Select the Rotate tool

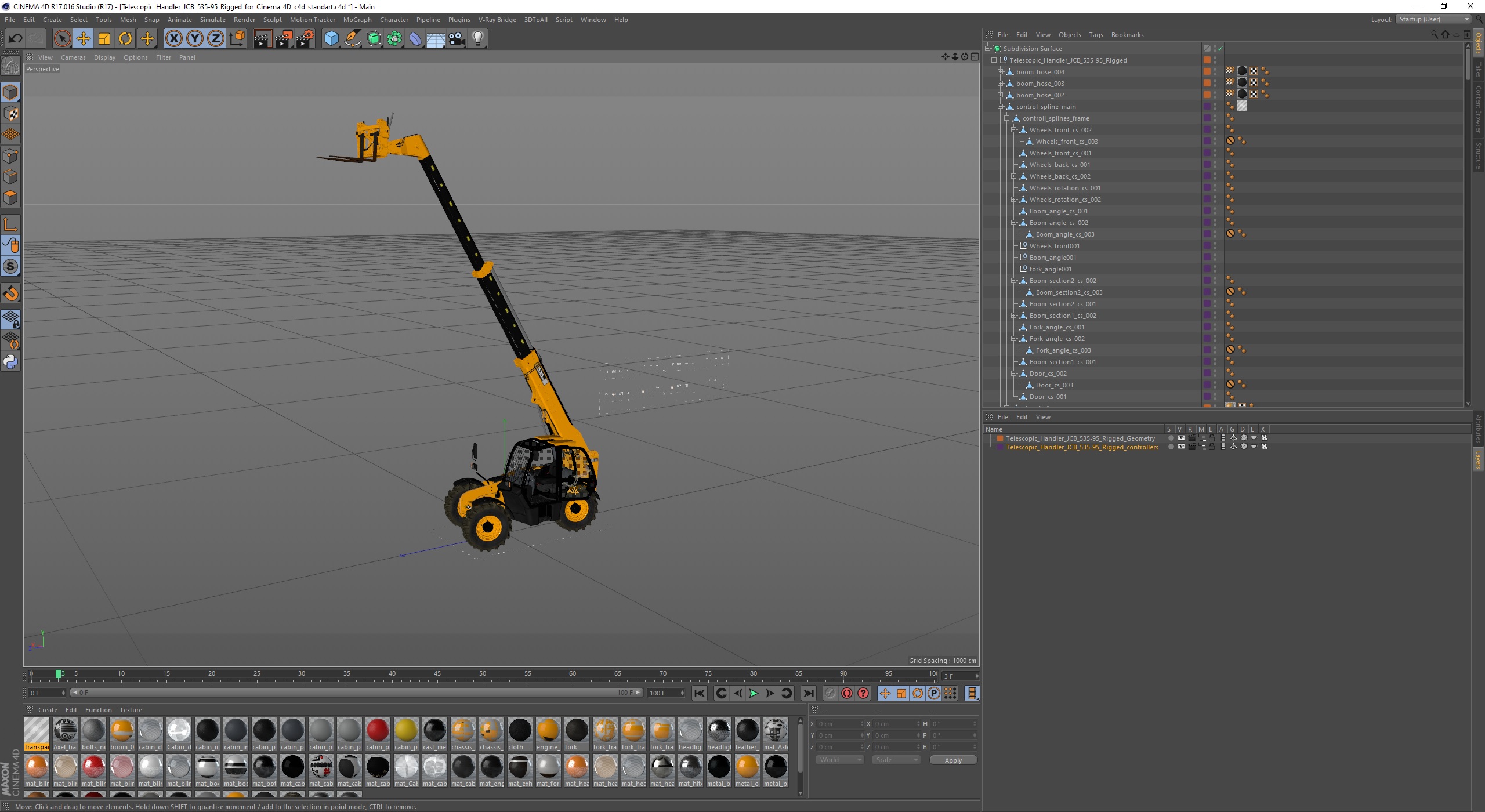pos(125,39)
